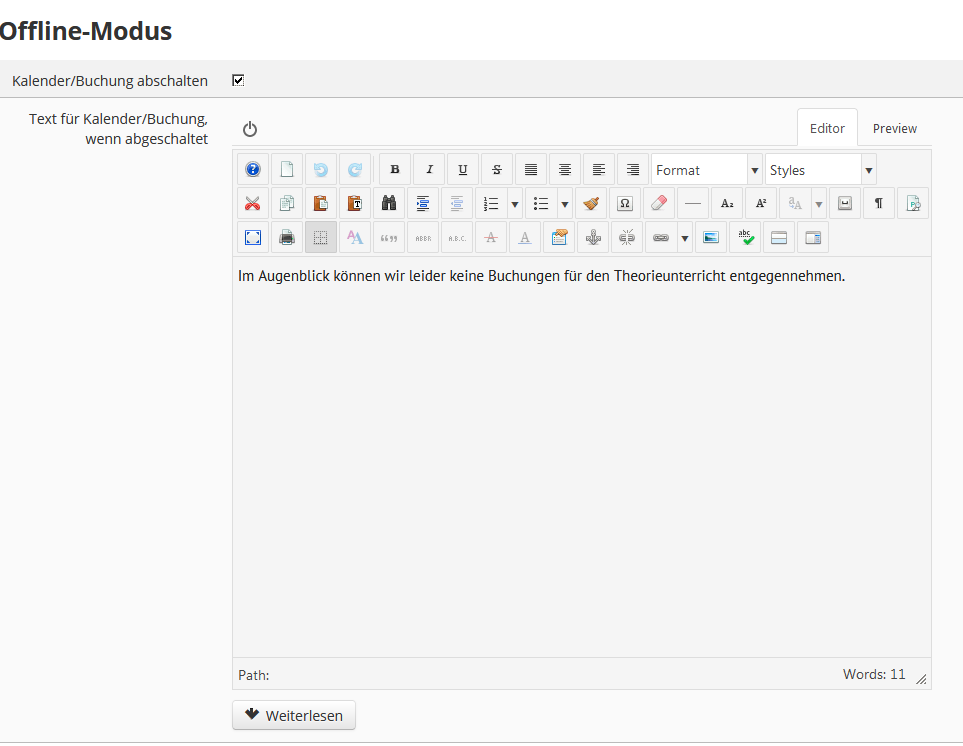This screenshot has width=963, height=746.
Task: Uncheck Kalender/Buchung abschalten checkbox
Action: [x=238, y=80]
